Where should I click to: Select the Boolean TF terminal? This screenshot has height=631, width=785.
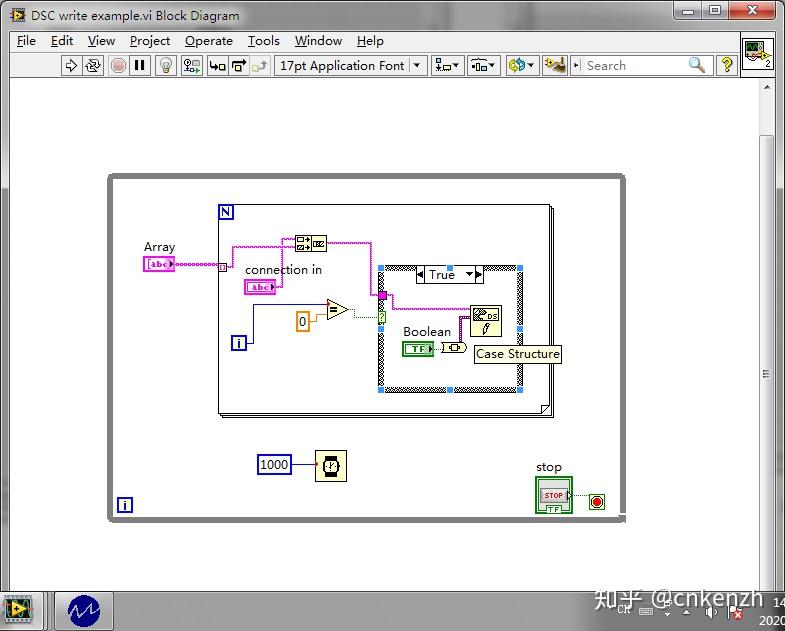click(x=418, y=349)
